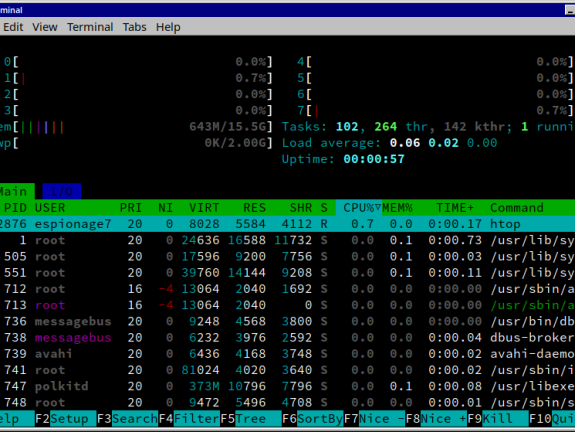Click the CPU 7 usage meter
The width and height of the screenshot is (575, 432).
click(x=435, y=110)
